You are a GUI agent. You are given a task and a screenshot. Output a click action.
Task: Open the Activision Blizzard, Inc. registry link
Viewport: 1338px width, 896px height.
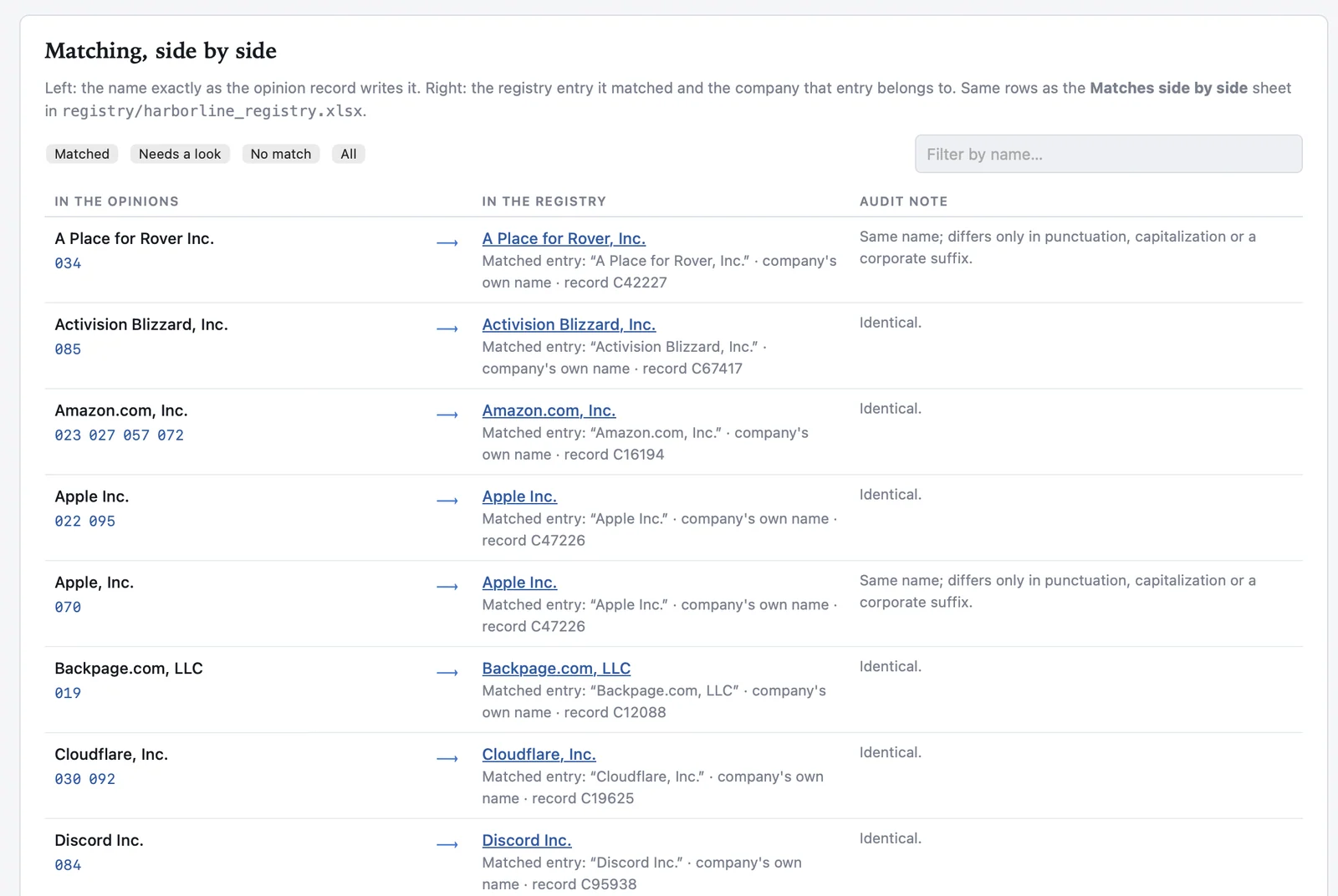(569, 324)
